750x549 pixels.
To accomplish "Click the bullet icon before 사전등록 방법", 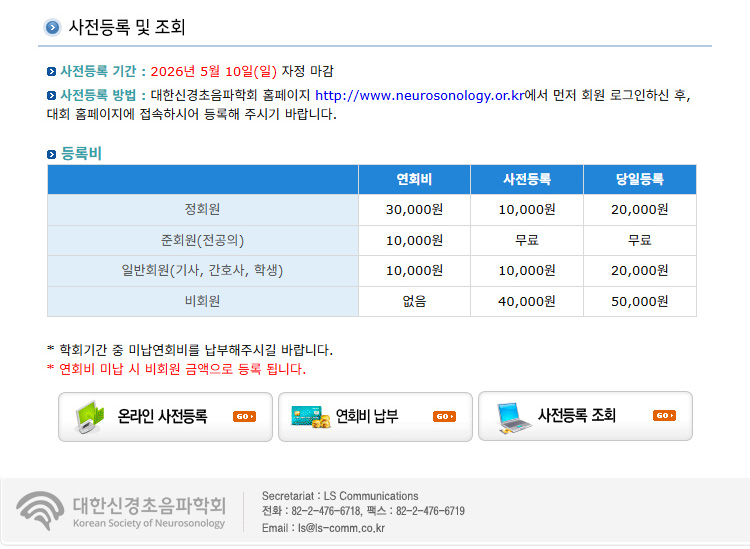I will tap(52, 96).
